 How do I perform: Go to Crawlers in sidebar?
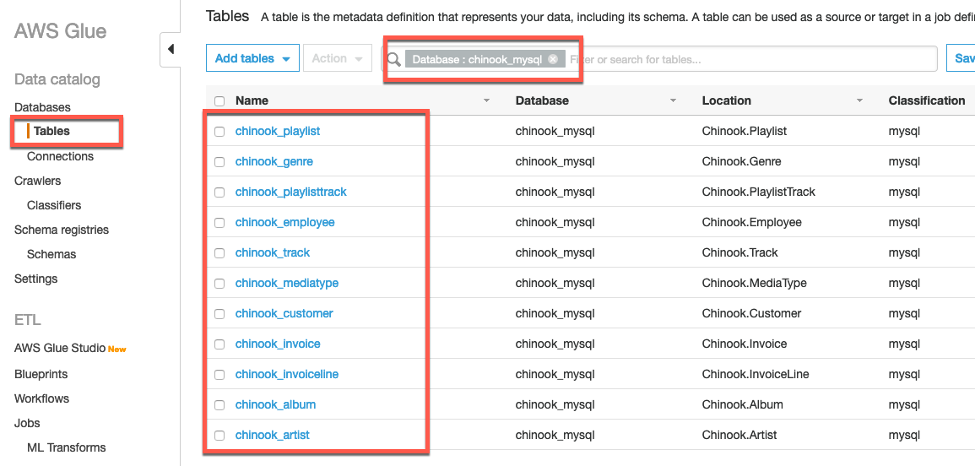point(37,181)
